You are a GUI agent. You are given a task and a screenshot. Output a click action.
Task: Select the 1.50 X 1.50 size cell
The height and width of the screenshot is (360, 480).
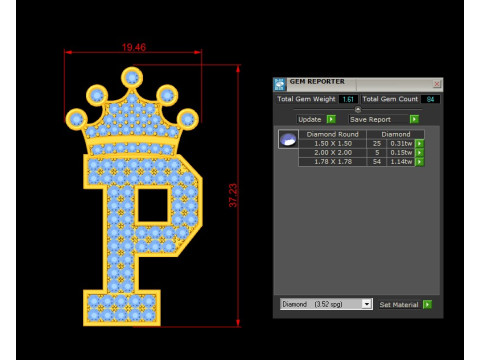[x=333, y=144]
